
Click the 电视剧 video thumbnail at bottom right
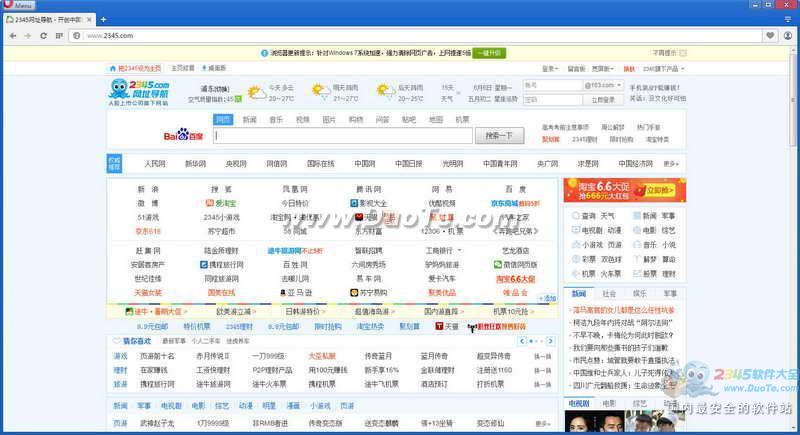pos(595,421)
